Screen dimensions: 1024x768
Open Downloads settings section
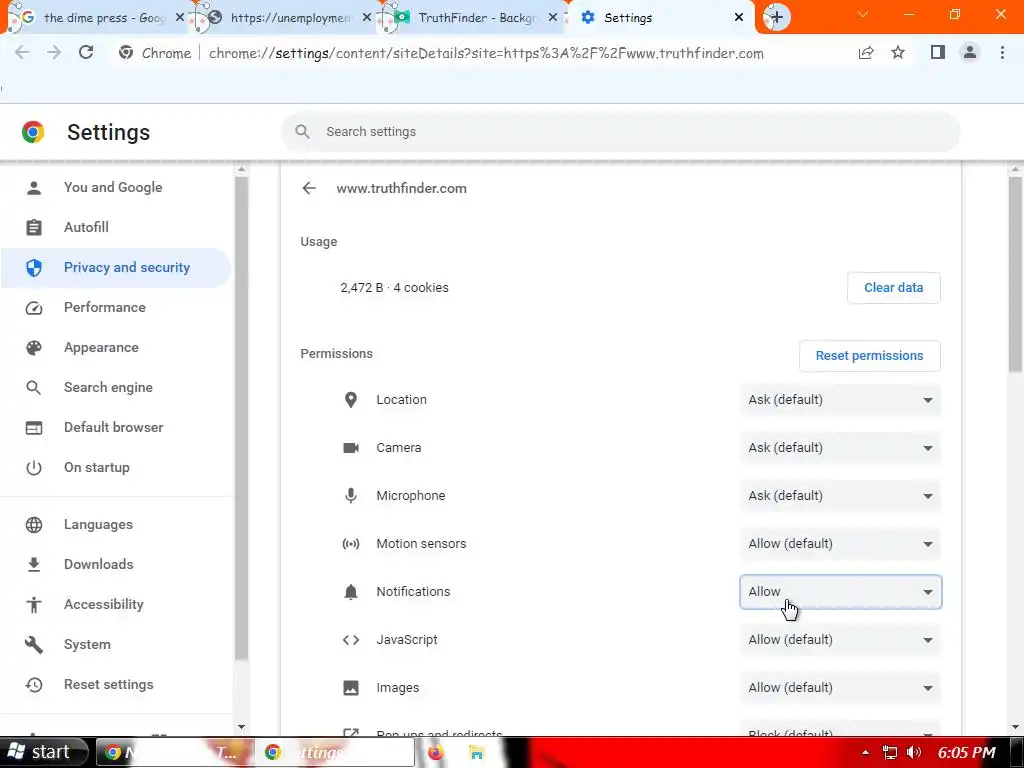[x=116, y=564]
